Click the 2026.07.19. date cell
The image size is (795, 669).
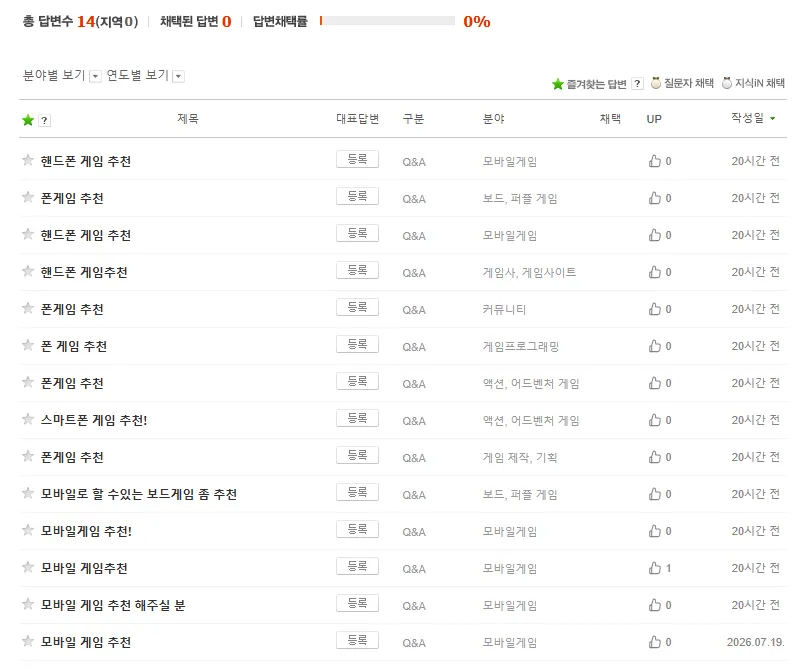[755, 642]
